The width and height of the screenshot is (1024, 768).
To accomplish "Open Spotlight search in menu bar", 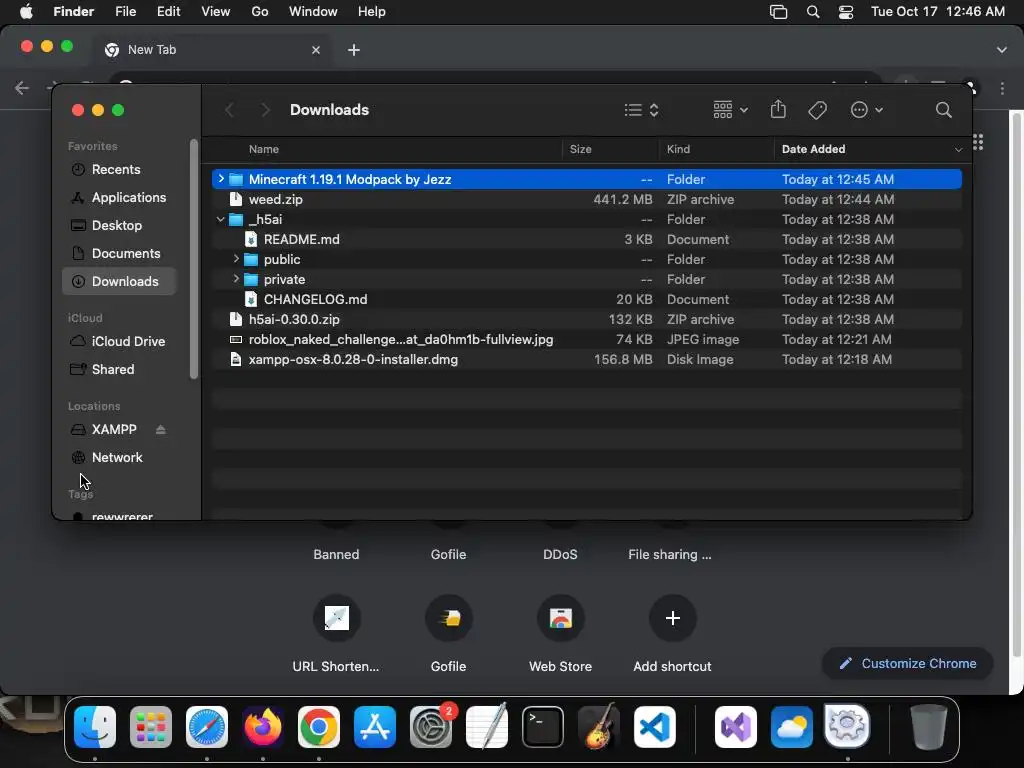I will click(x=812, y=12).
